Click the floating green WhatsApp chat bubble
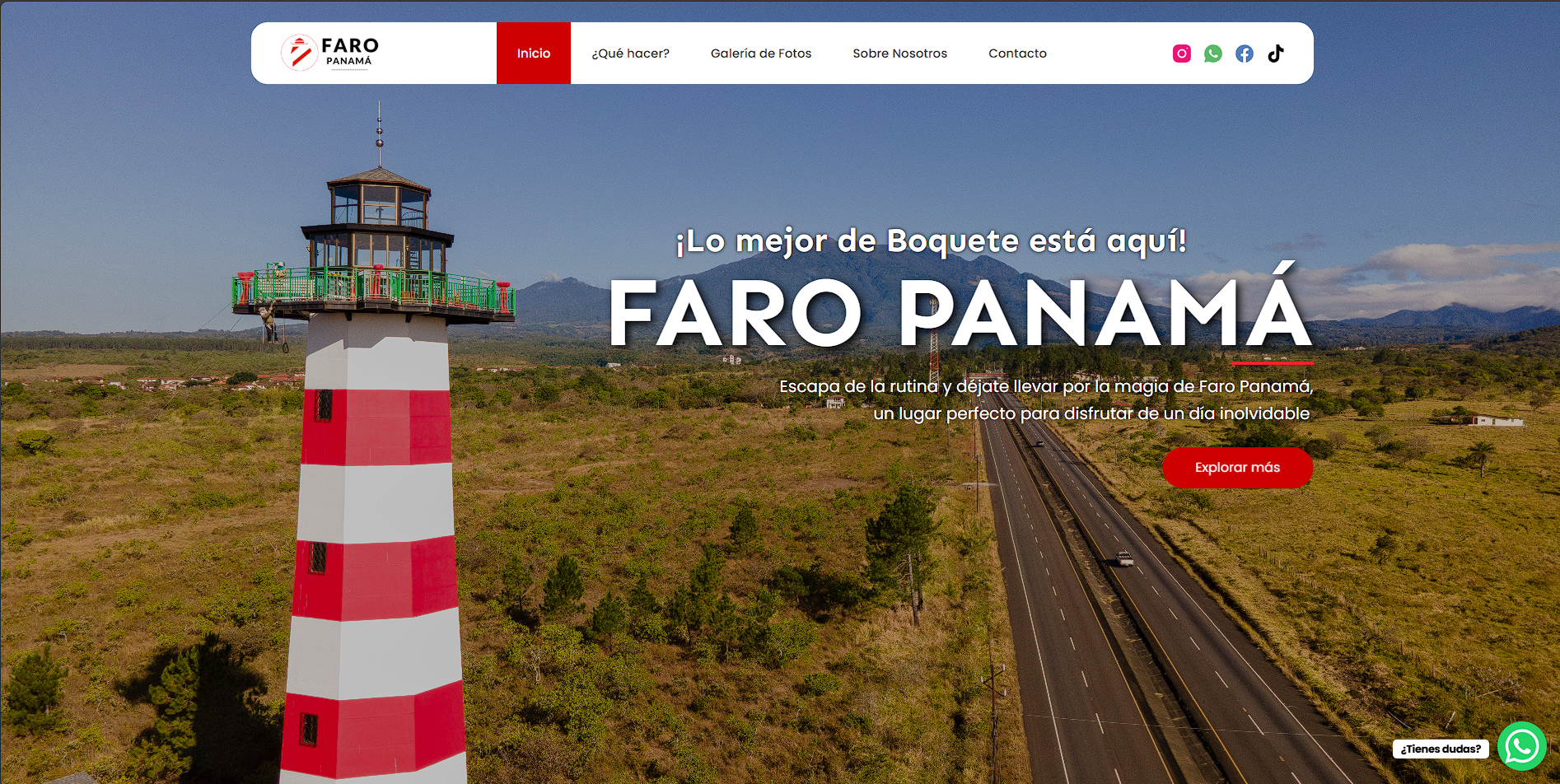 (x=1521, y=746)
